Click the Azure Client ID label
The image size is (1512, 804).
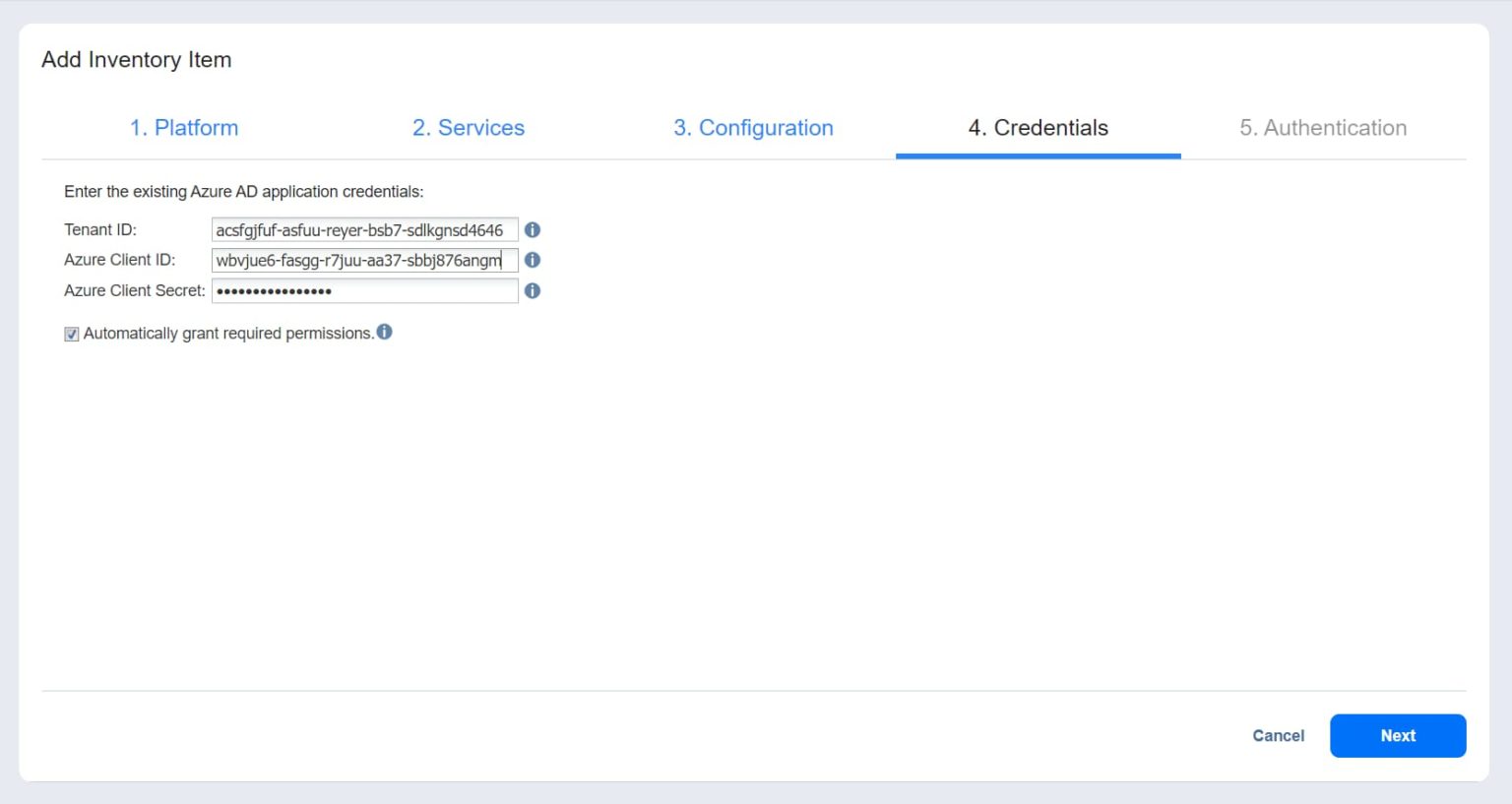[119, 260]
